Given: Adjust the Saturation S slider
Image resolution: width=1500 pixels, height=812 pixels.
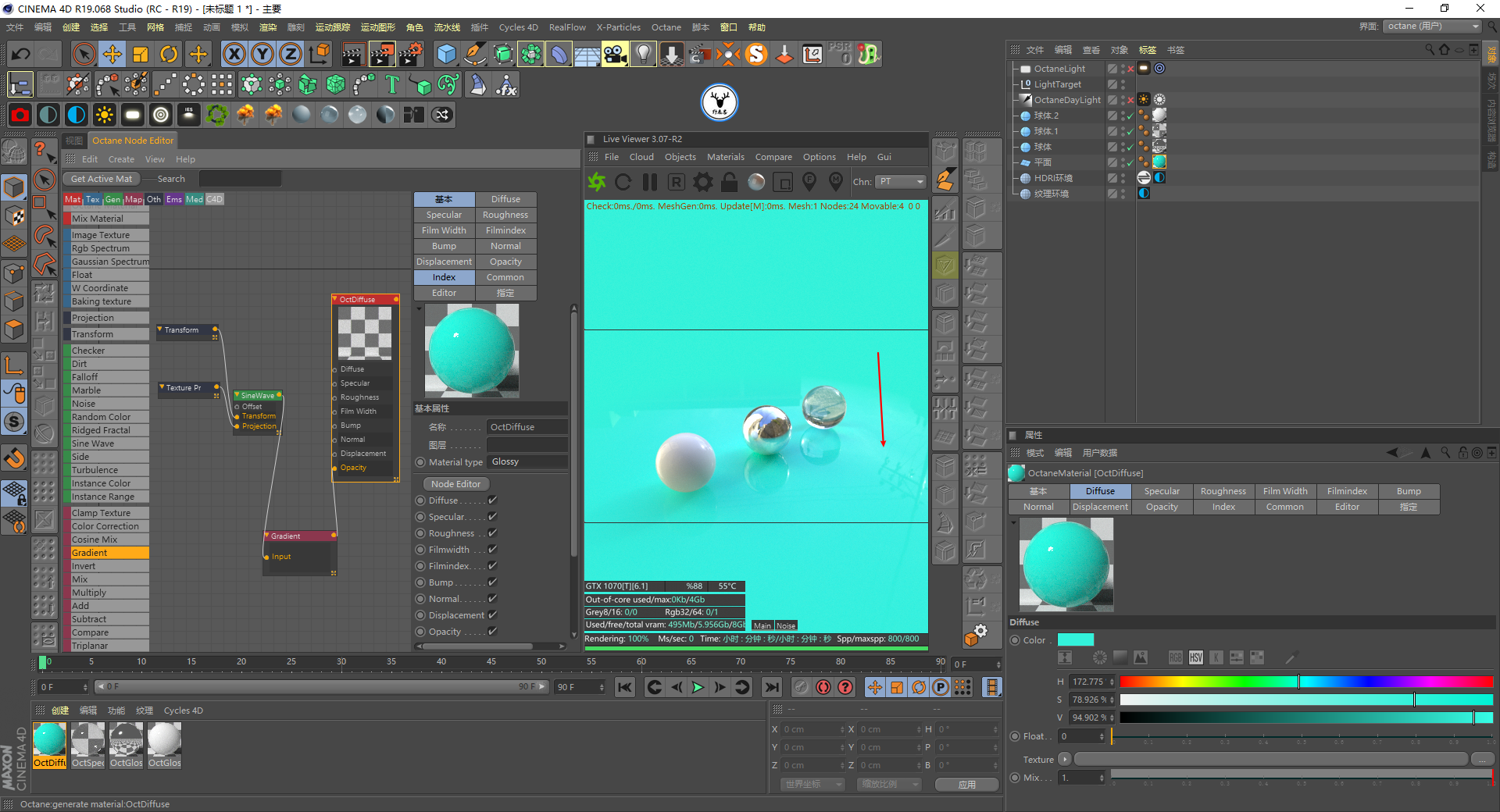Looking at the screenshot, I should tap(1306, 700).
